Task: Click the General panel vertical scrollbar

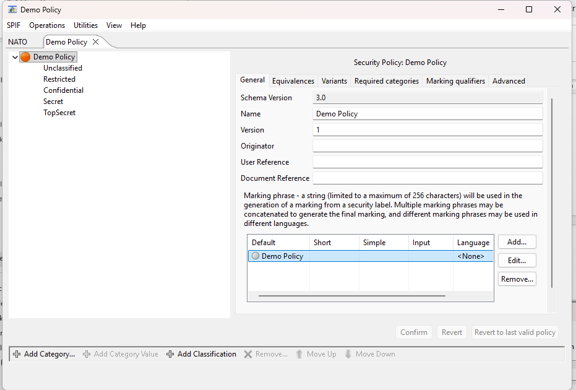Action: pyautogui.click(x=551, y=193)
